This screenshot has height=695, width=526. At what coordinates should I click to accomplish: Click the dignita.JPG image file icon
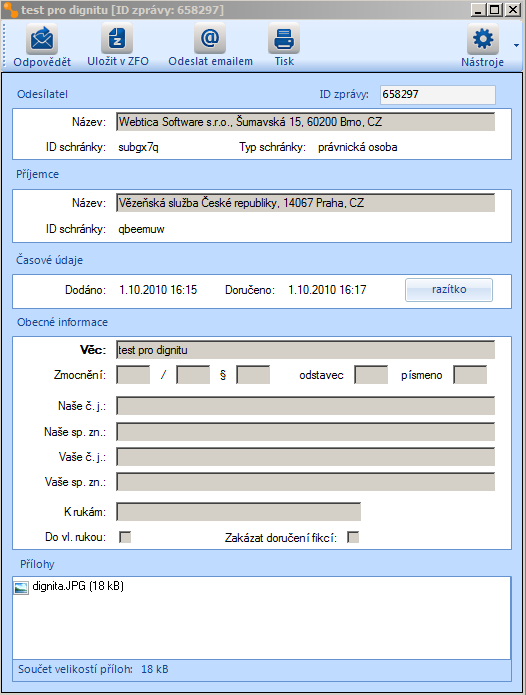coord(21,588)
